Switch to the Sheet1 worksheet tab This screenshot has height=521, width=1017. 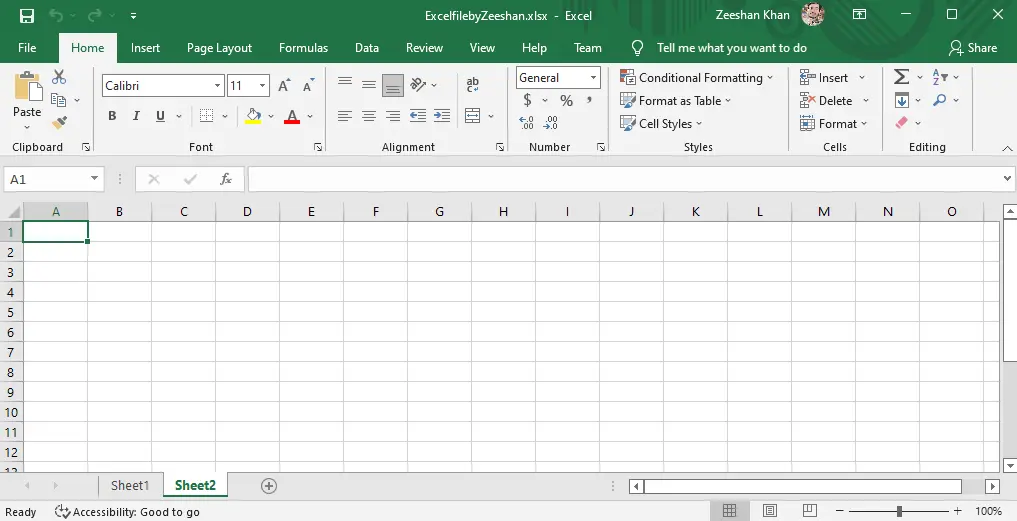(x=130, y=486)
